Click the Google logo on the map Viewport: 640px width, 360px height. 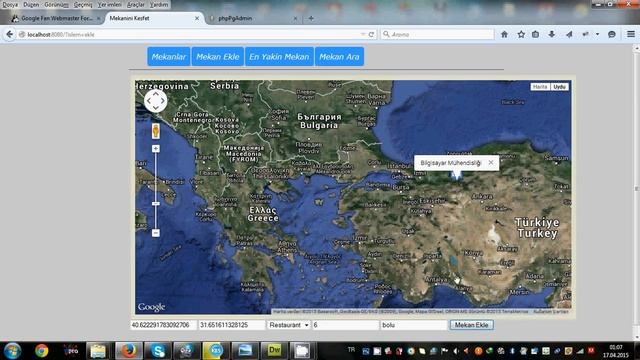[x=151, y=307]
